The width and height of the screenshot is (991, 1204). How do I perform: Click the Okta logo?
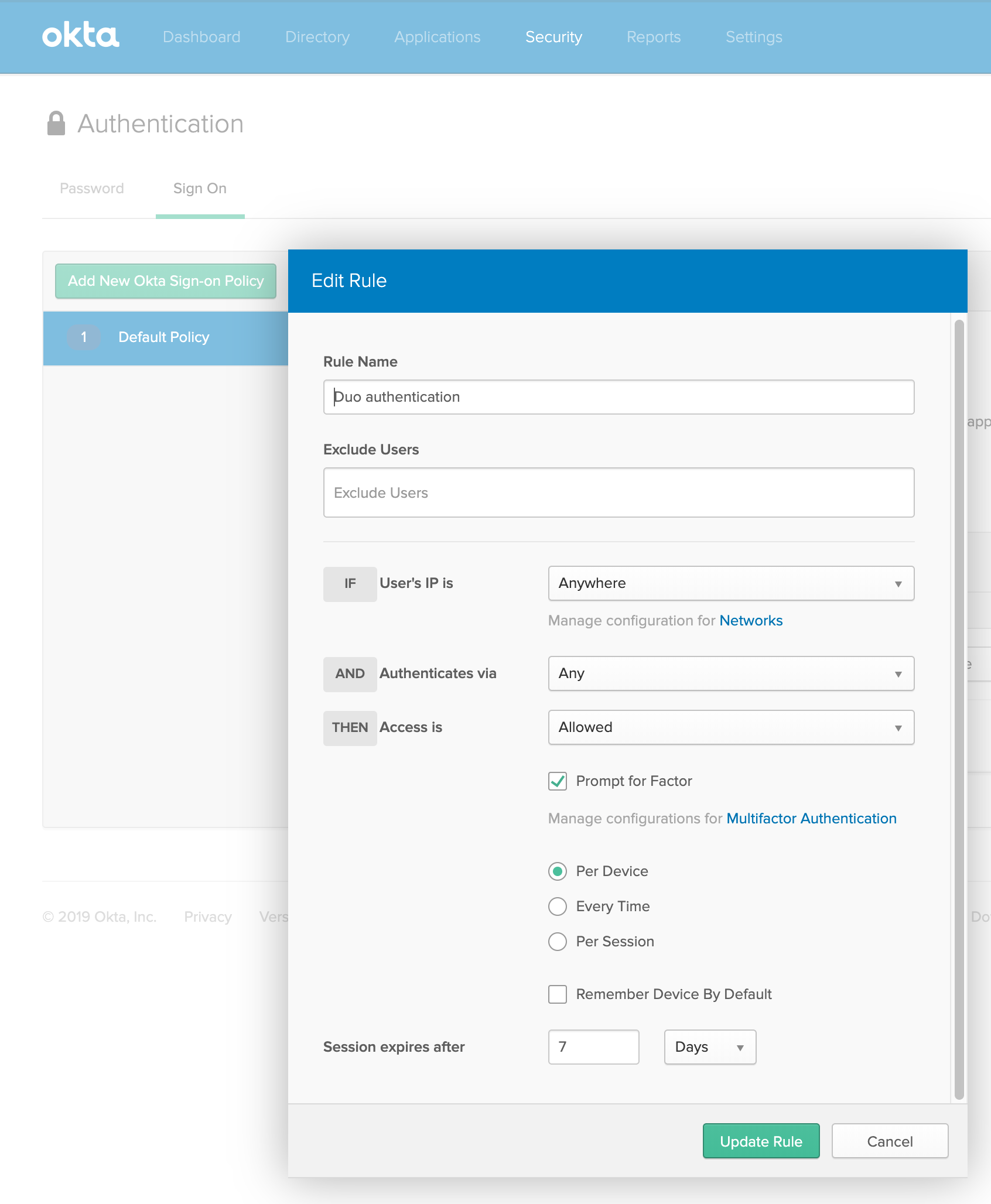click(80, 36)
